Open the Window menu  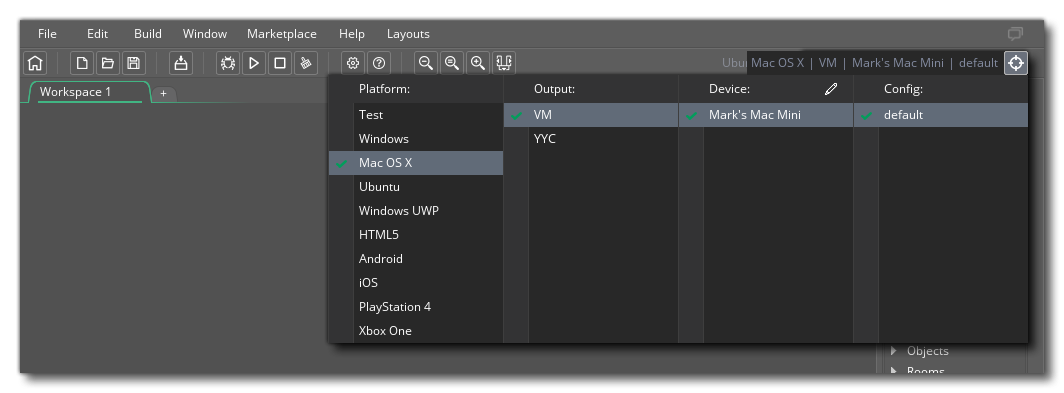tap(205, 33)
